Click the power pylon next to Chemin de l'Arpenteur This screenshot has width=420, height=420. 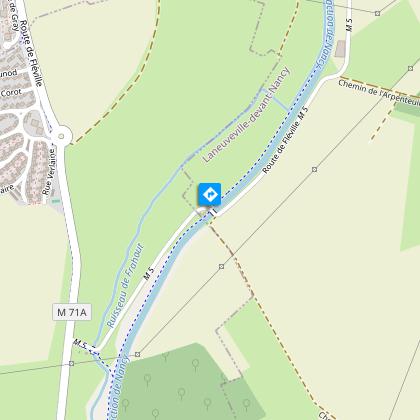point(410,68)
